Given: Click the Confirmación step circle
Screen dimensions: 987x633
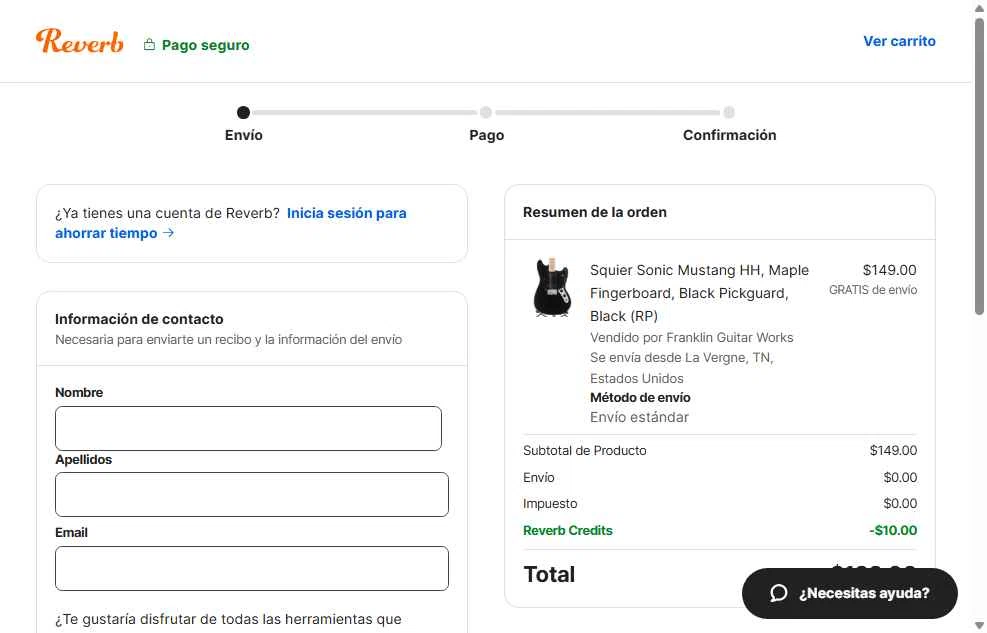Looking at the screenshot, I should coord(729,113).
